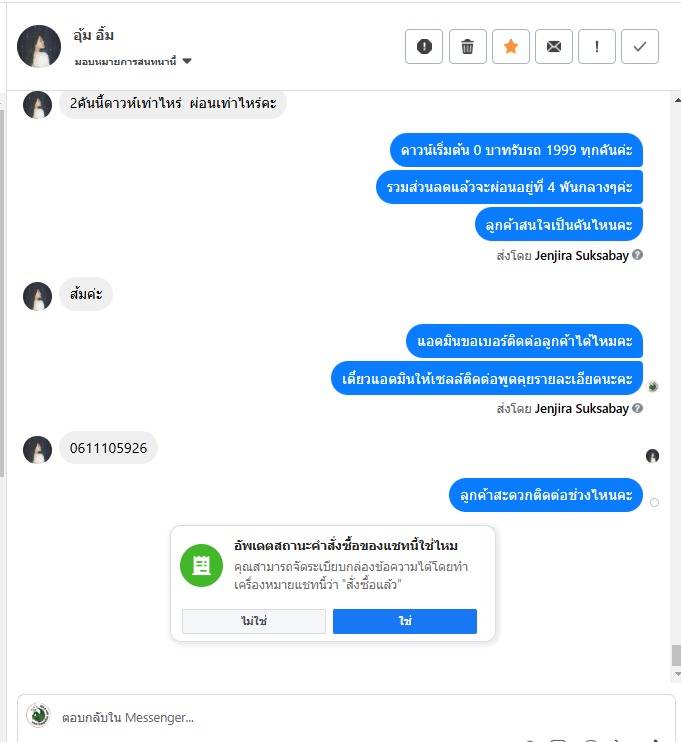This screenshot has height=742, width=681.
Task: Choose ไม่ใช่ on order status prompt
Action: (254, 621)
